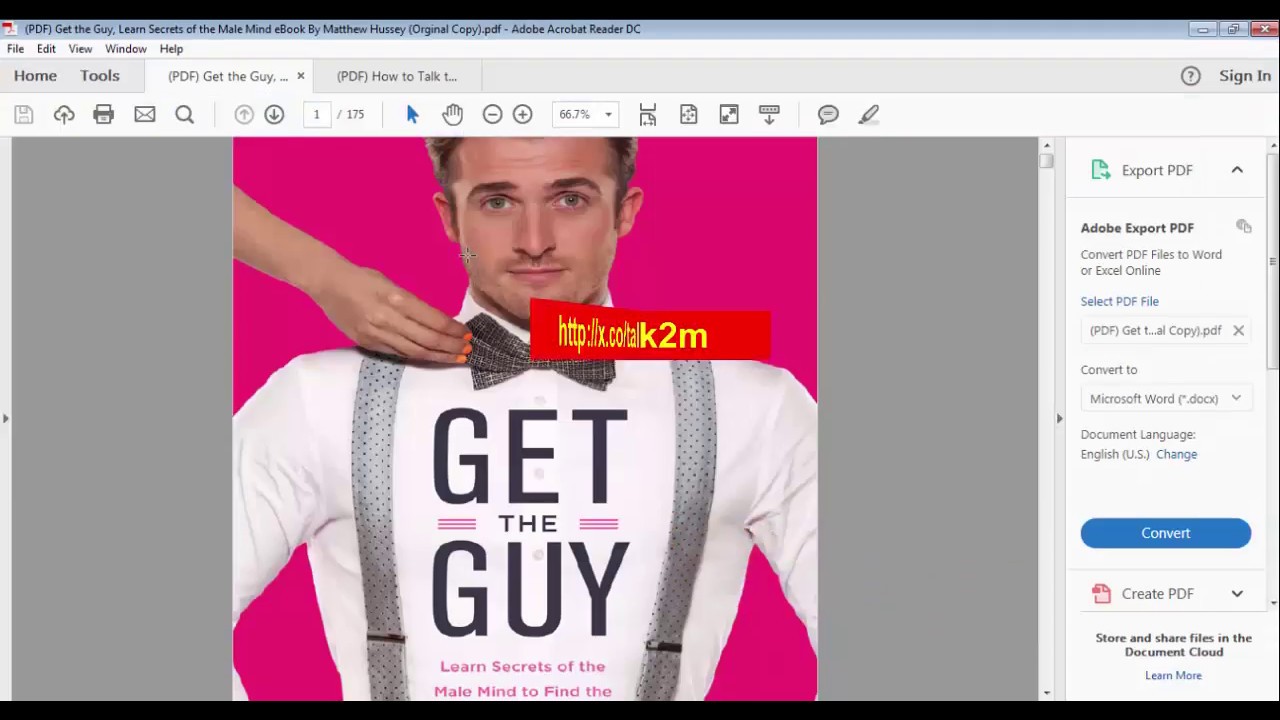Click the selected PDF filename field
The image size is (1280, 720).
point(1166,330)
